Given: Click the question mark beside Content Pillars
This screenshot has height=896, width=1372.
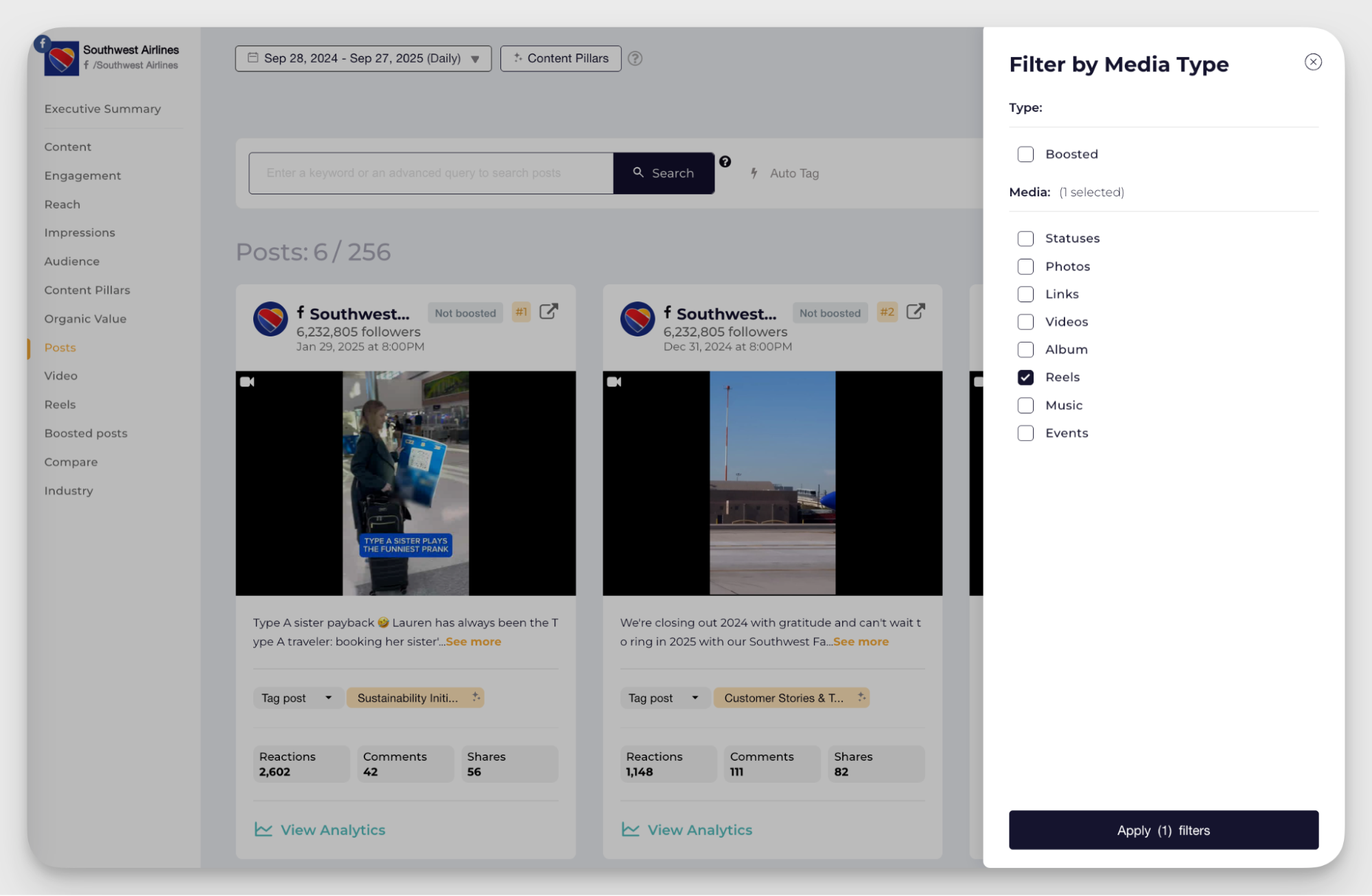Looking at the screenshot, I should tap(635, 58).
